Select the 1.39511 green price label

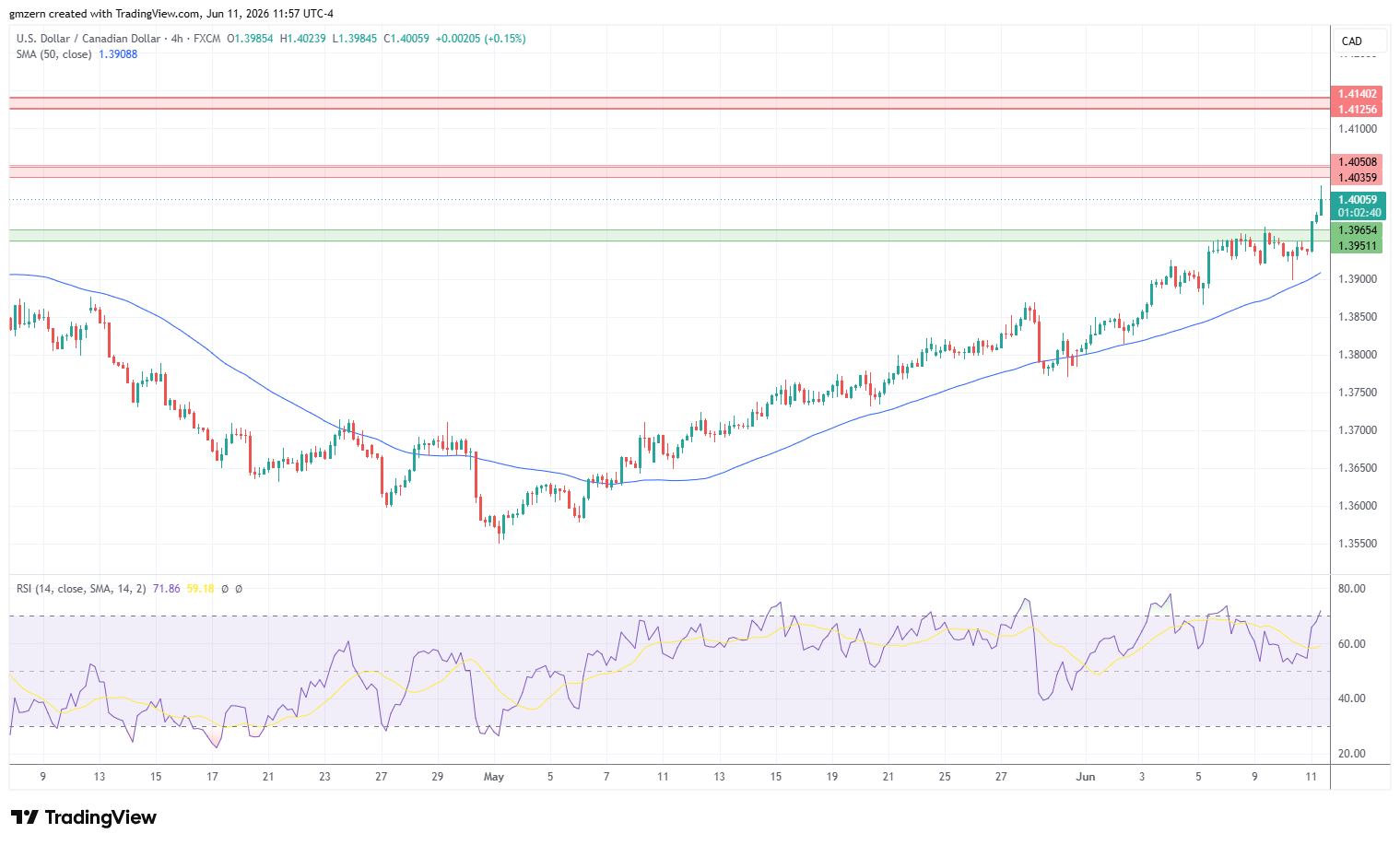(1358, 246)
